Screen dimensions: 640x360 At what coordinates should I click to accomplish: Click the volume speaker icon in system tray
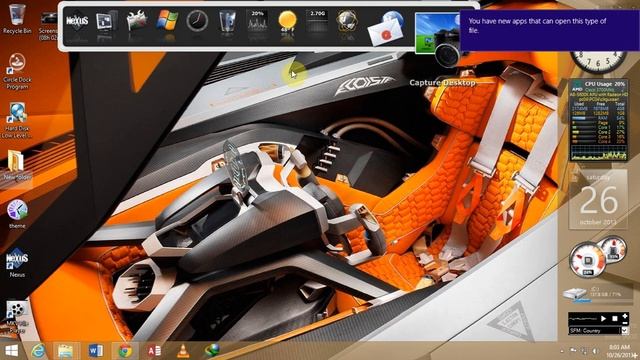pos(595,351)
